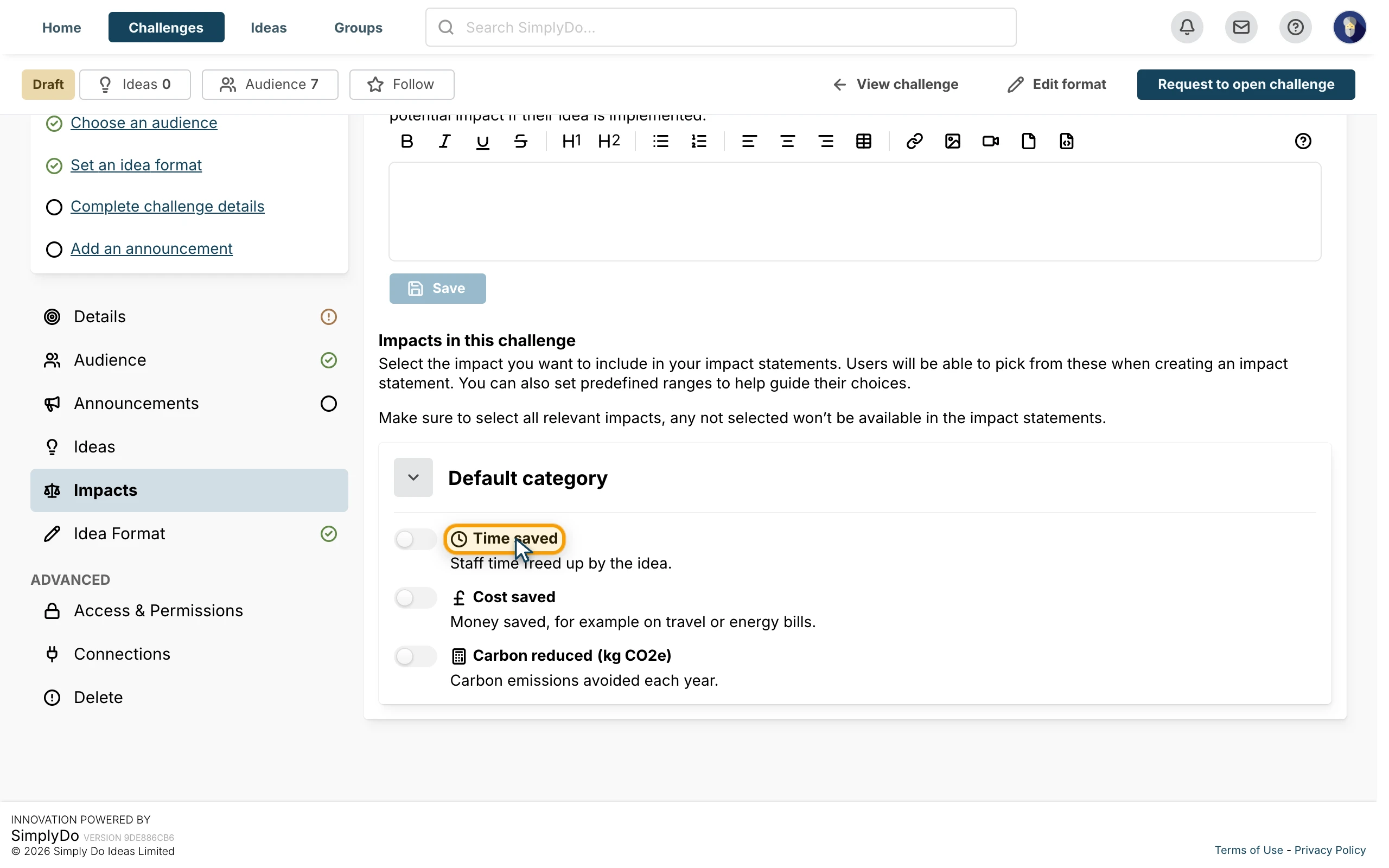Image resolution: width=1389 pixels, height=868 pixels.
Task: Enable Carbon reduced (kg CO2e) toggle
Action: click(415, 656)
